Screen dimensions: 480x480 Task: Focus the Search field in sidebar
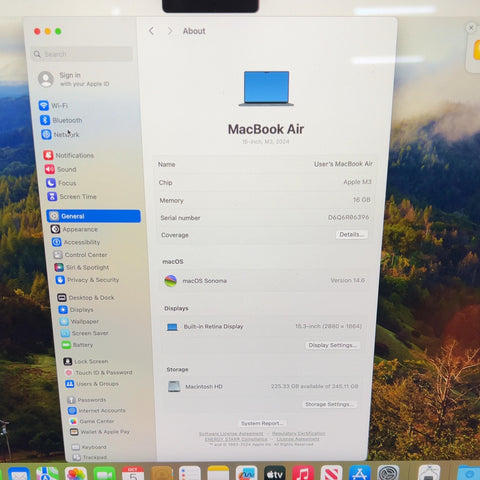[83, 54]
